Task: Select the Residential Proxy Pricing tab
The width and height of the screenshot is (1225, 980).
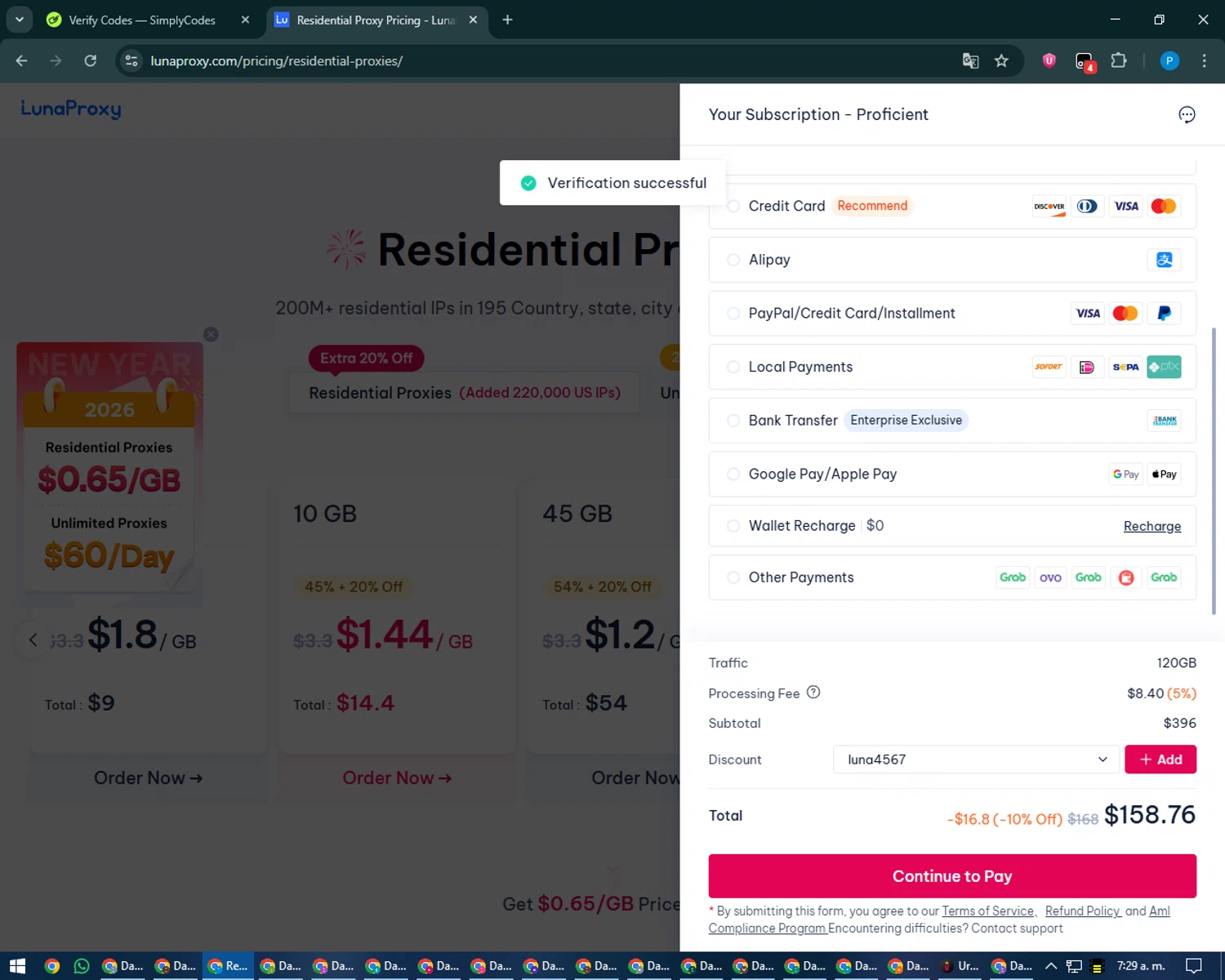Action: coord(376,20)
